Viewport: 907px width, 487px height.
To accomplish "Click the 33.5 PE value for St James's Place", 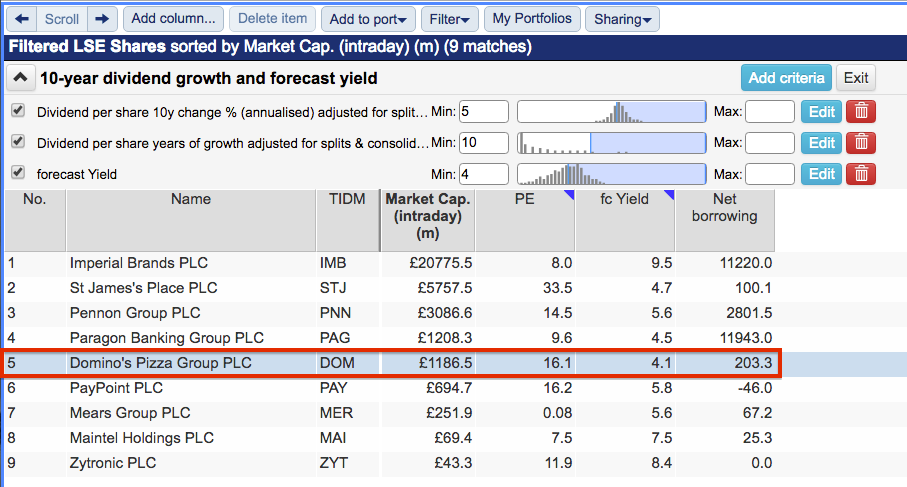I will click(x=557, y=288).
